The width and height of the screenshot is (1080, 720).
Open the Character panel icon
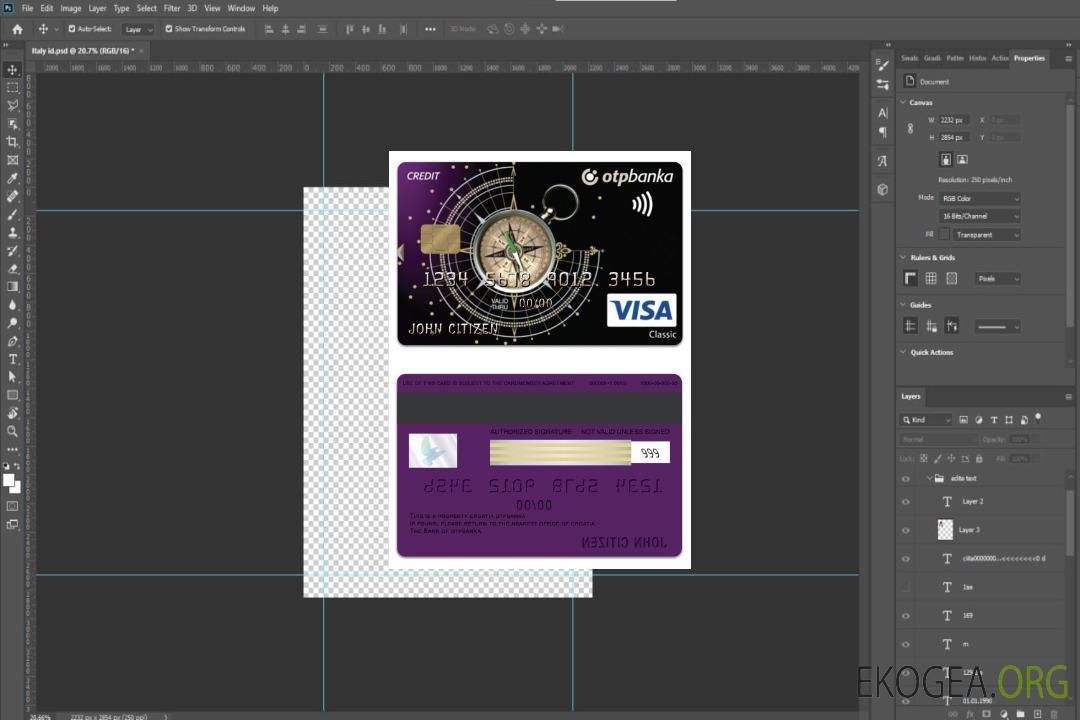(883, 113)
